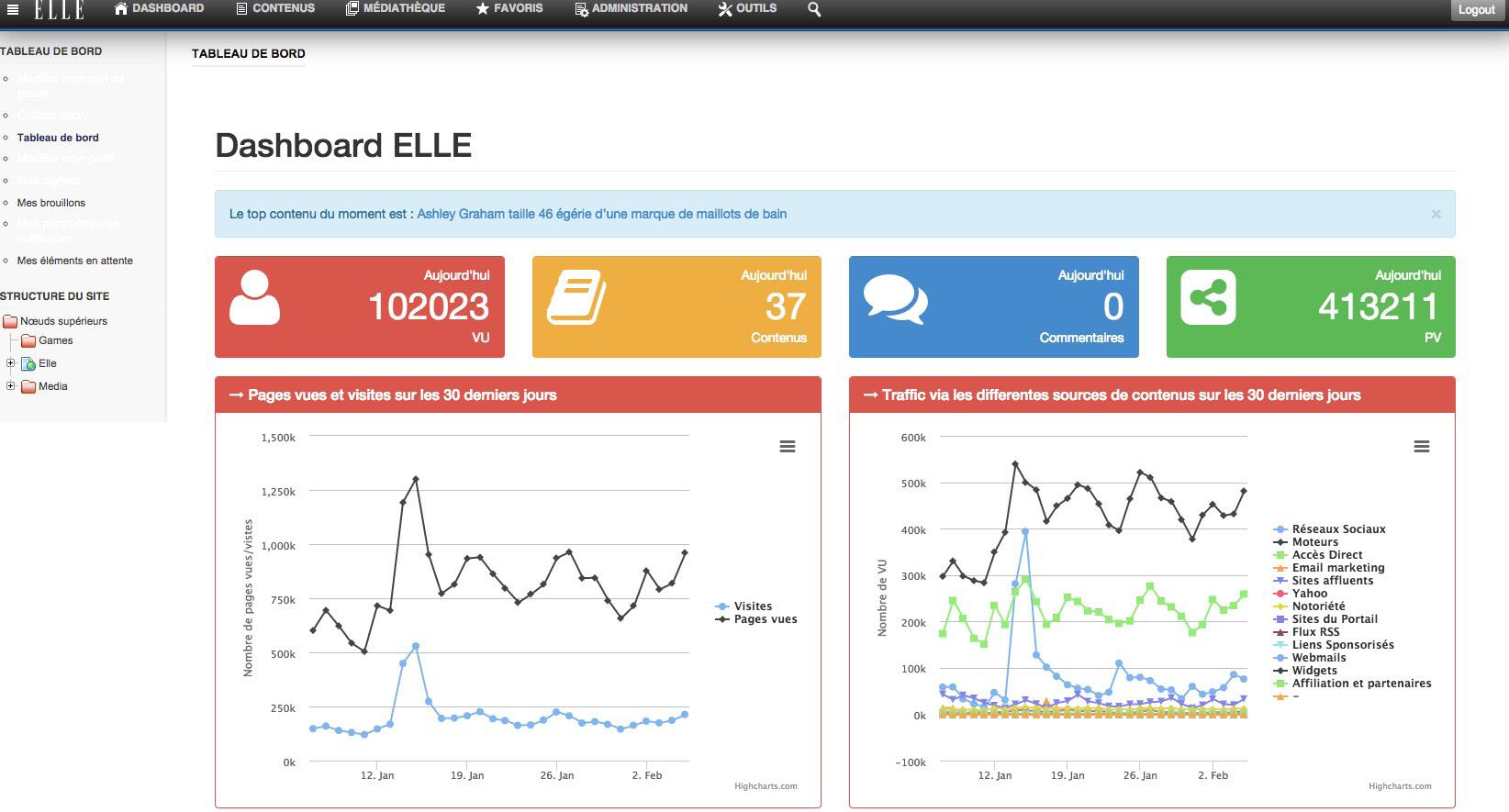Expand the Media tree node
The image size is (1509, 812).
point(10,386)
